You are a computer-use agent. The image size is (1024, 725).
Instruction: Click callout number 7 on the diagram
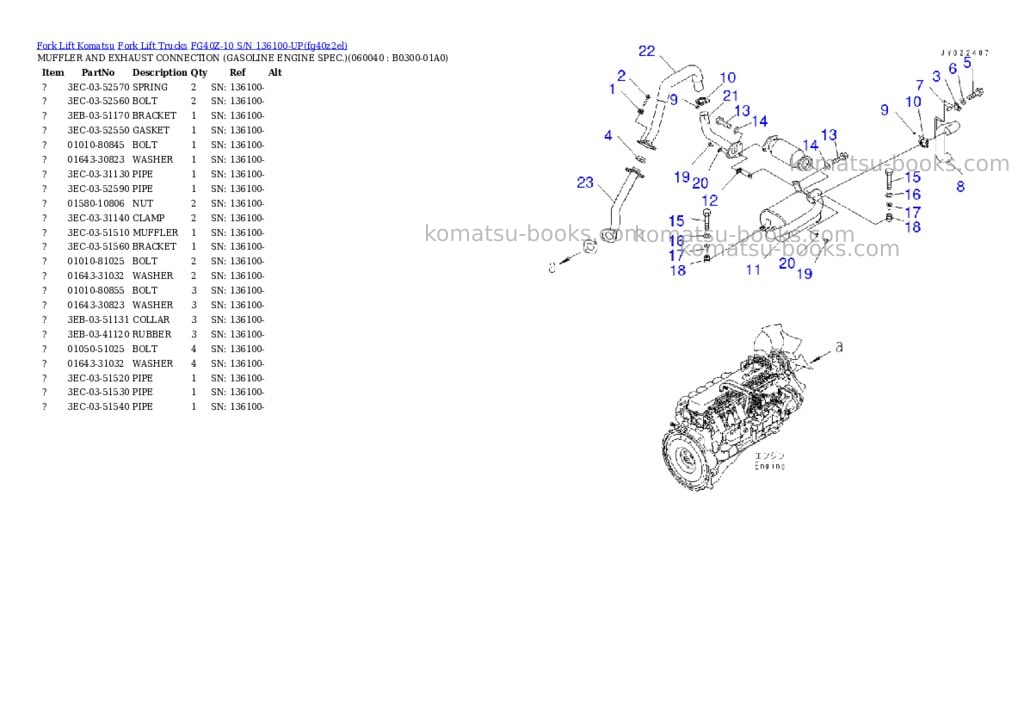pyautogui.click(x=920, y=86)
